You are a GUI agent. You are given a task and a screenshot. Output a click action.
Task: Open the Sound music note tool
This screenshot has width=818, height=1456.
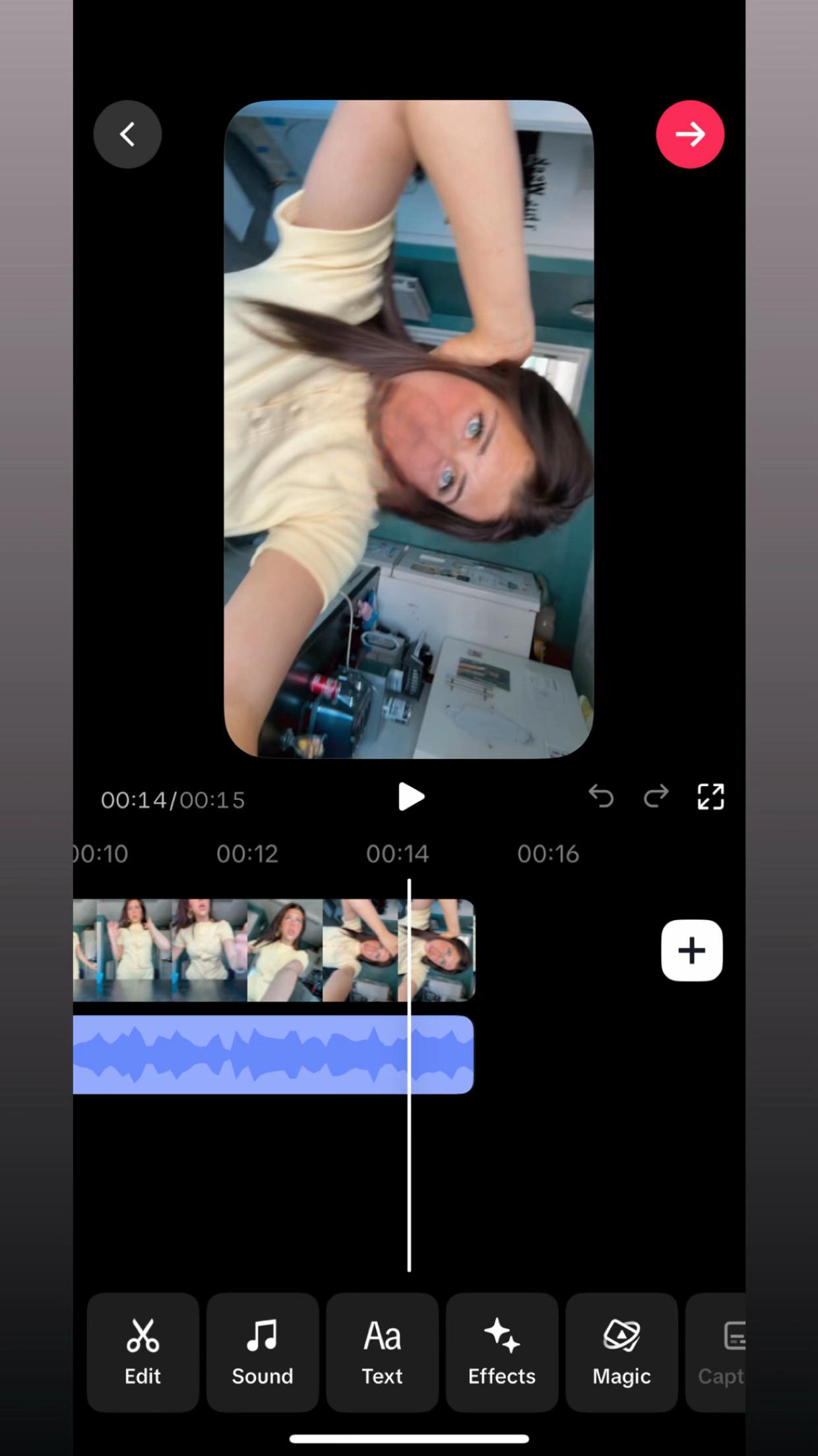[x=263, y=1352]
